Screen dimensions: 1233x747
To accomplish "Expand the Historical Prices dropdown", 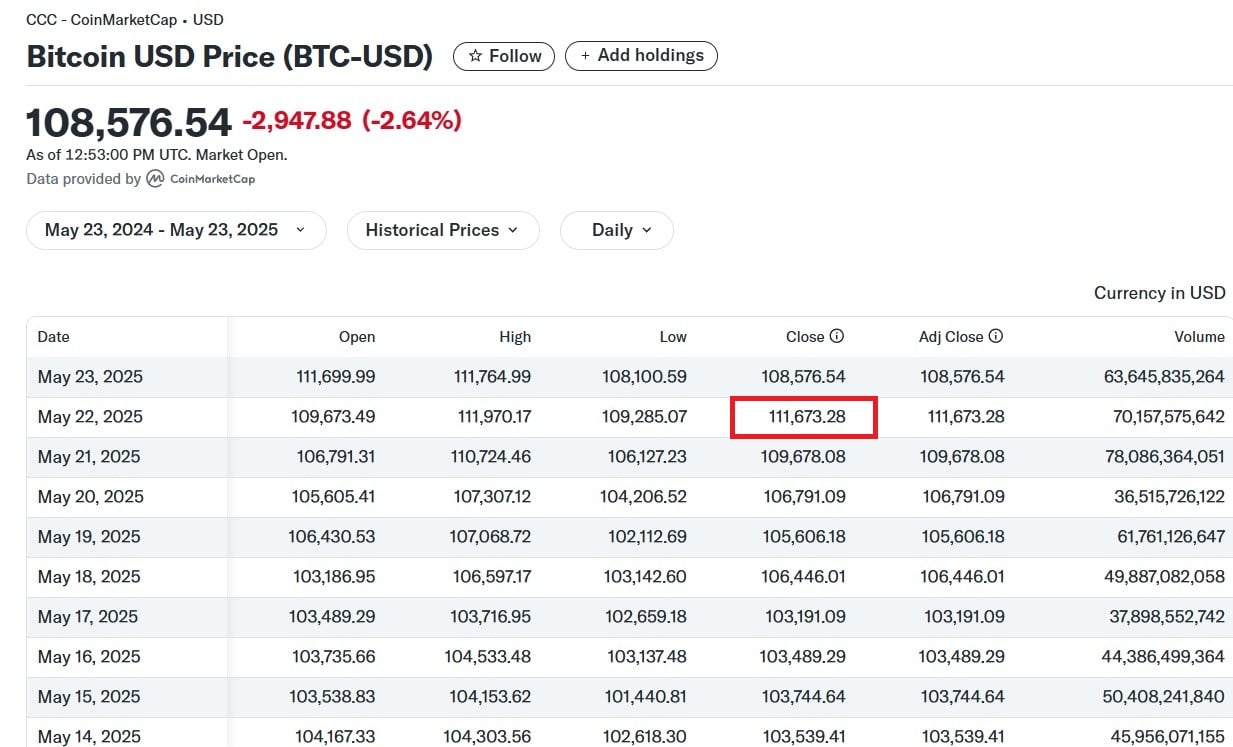I will [443, 230].
